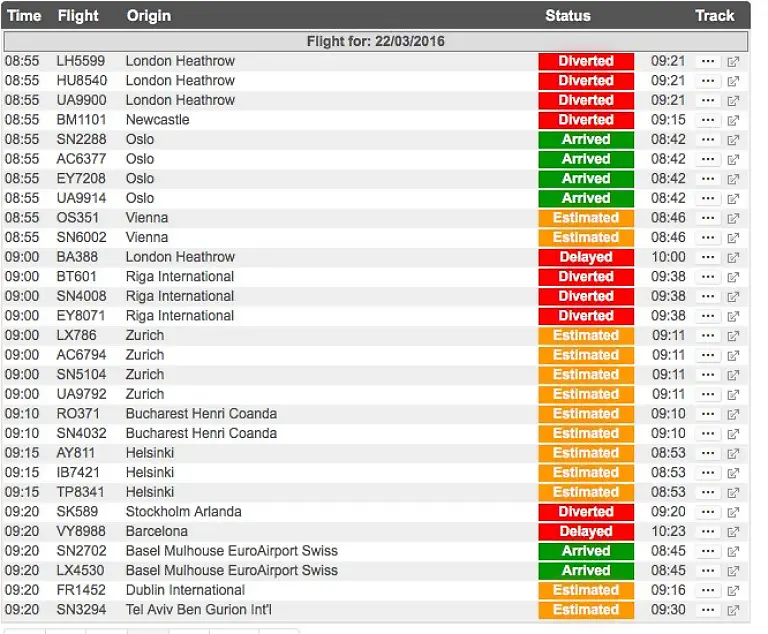
Task: Click external link icon for BA388 row
Action: (733, 257)
